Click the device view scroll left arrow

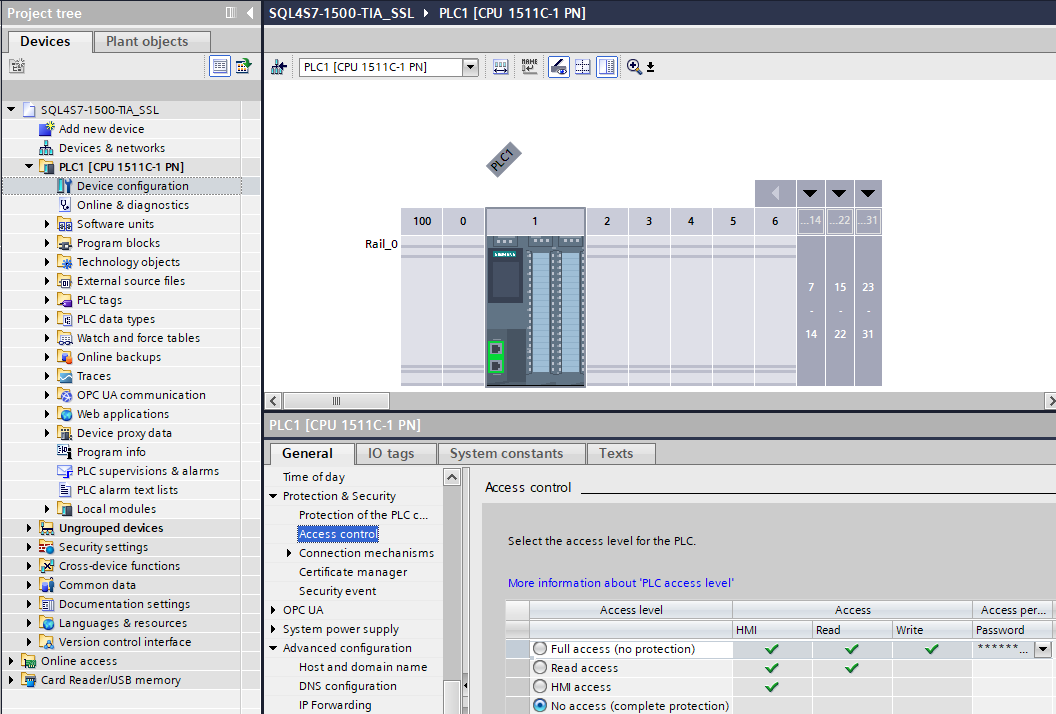click(x=273, y=401)
